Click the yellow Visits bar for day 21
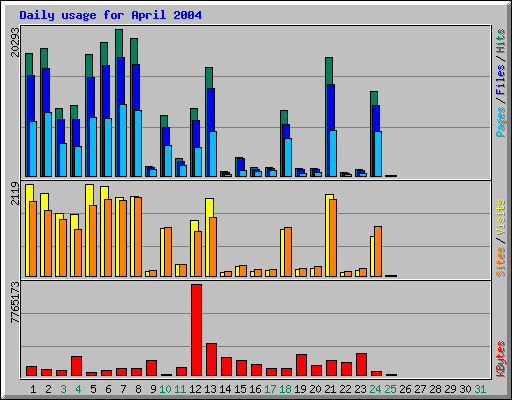The image size is (512, 400). point(327,235)
